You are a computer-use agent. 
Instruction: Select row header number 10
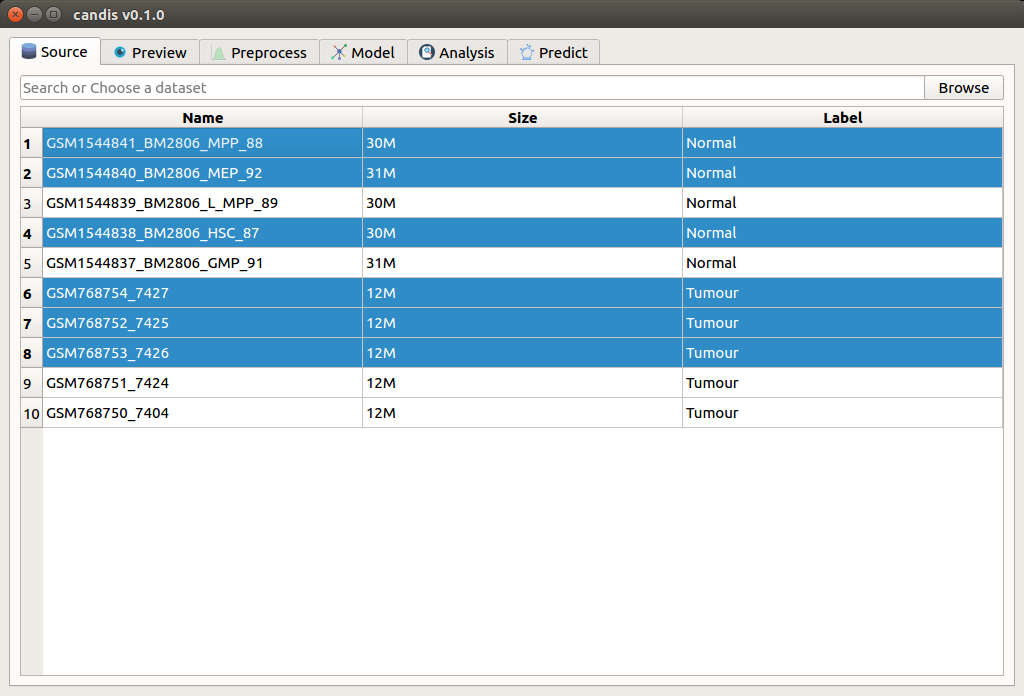point(31,413)
